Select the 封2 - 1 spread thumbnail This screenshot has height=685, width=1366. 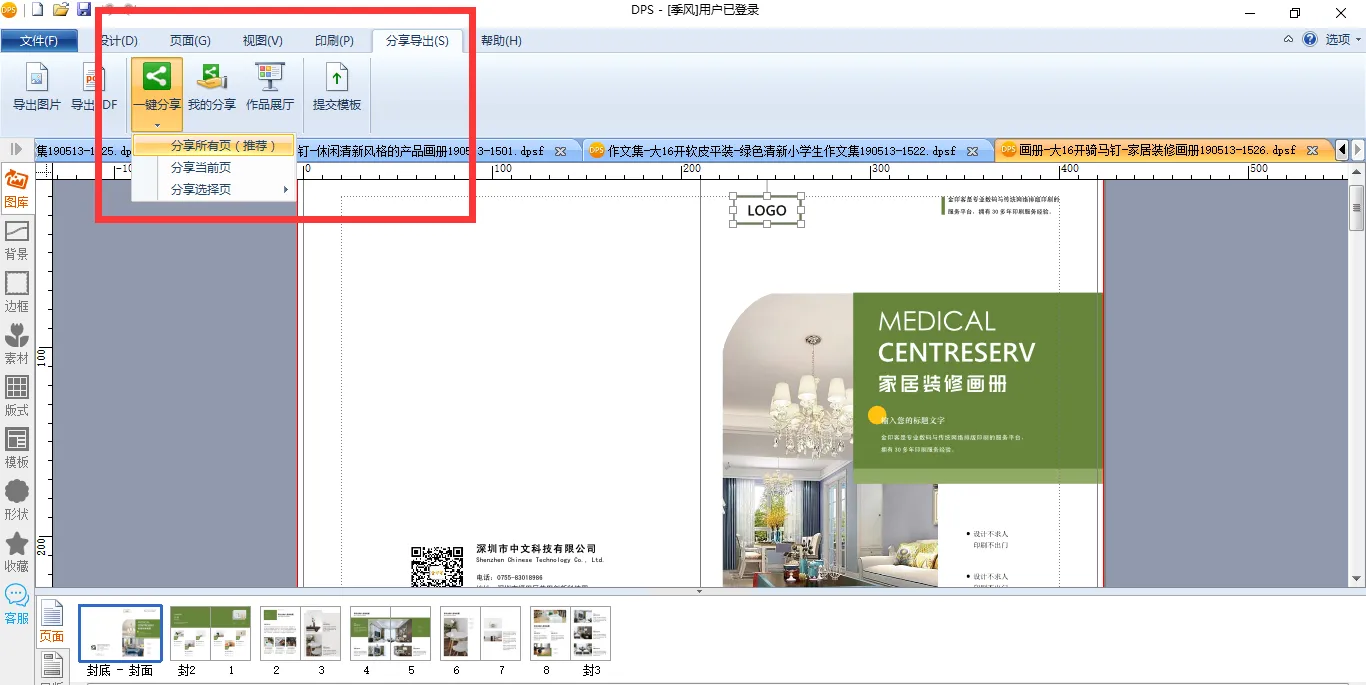[210, 633]
